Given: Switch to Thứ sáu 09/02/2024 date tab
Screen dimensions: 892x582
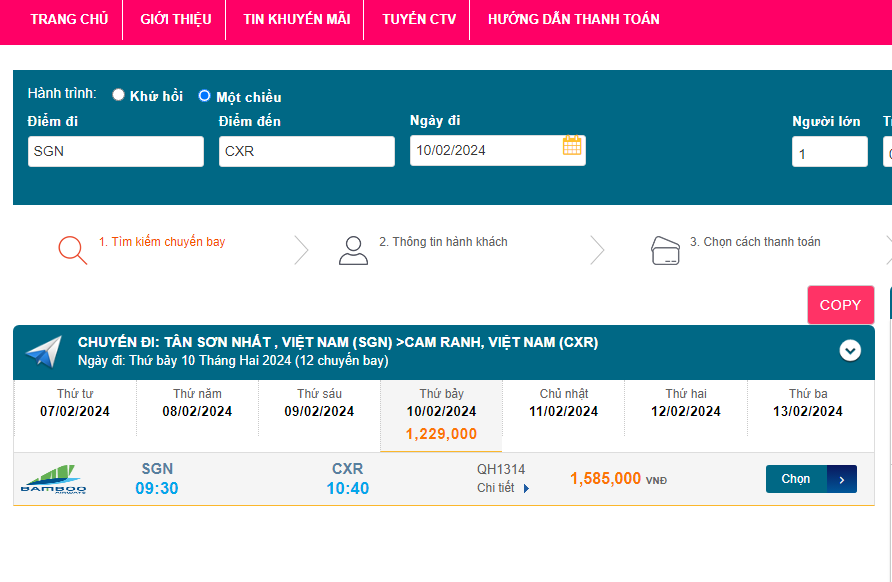Looking at the screenshot, I should pyautogui.click(x=319, y=403).
